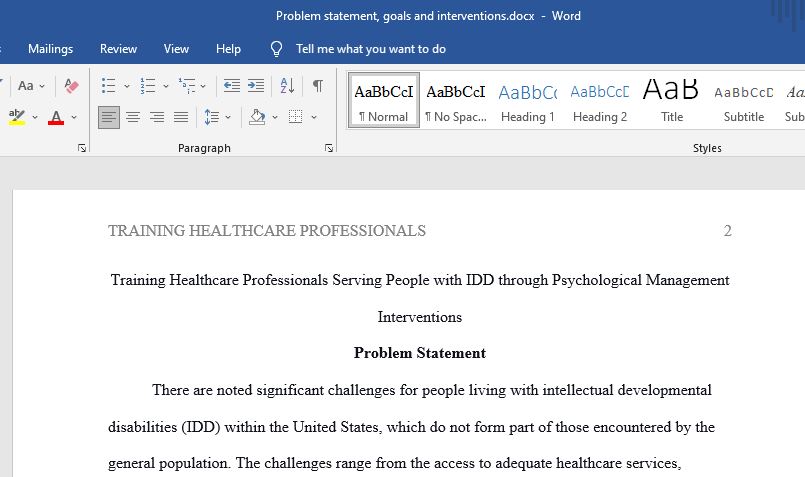Toggle show paragraph marks

[318, 86]
